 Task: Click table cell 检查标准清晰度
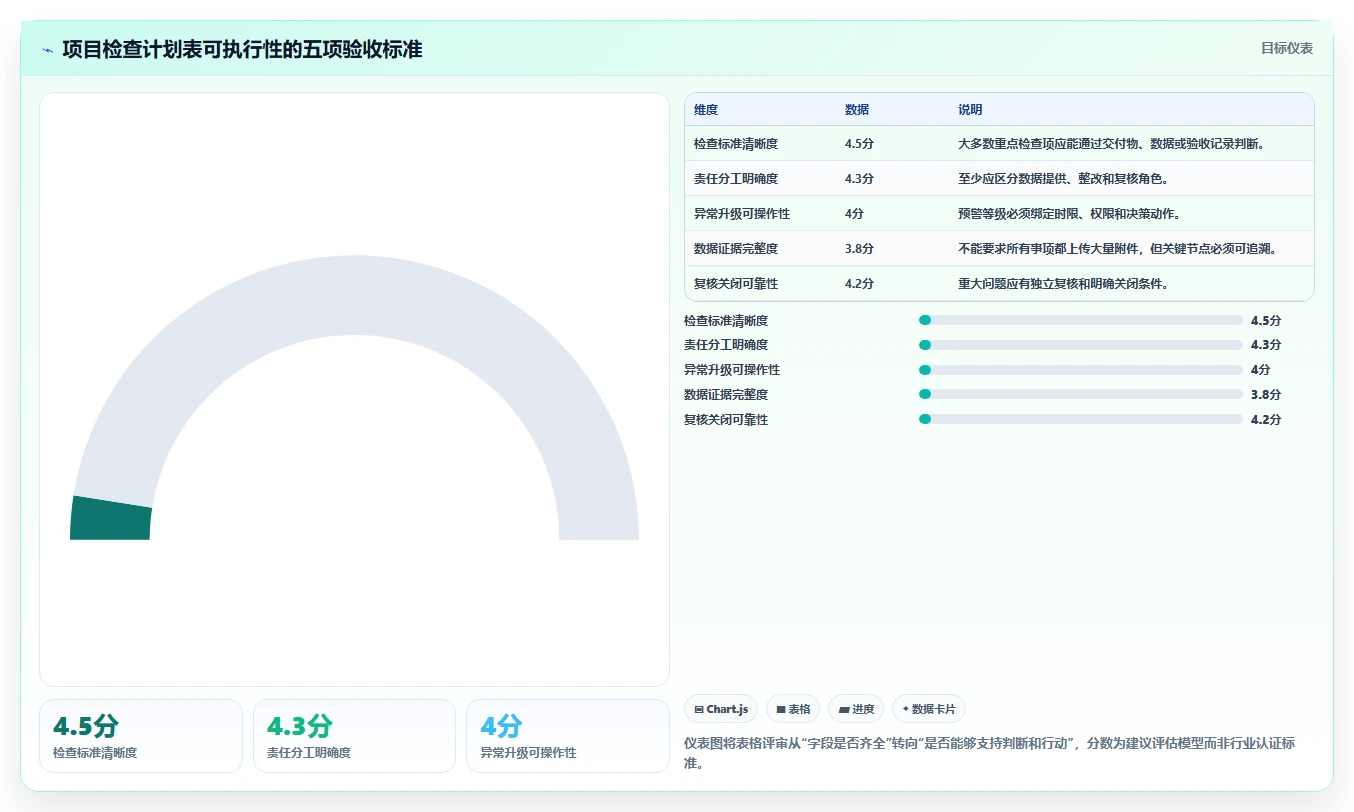(x=736, y=144)
